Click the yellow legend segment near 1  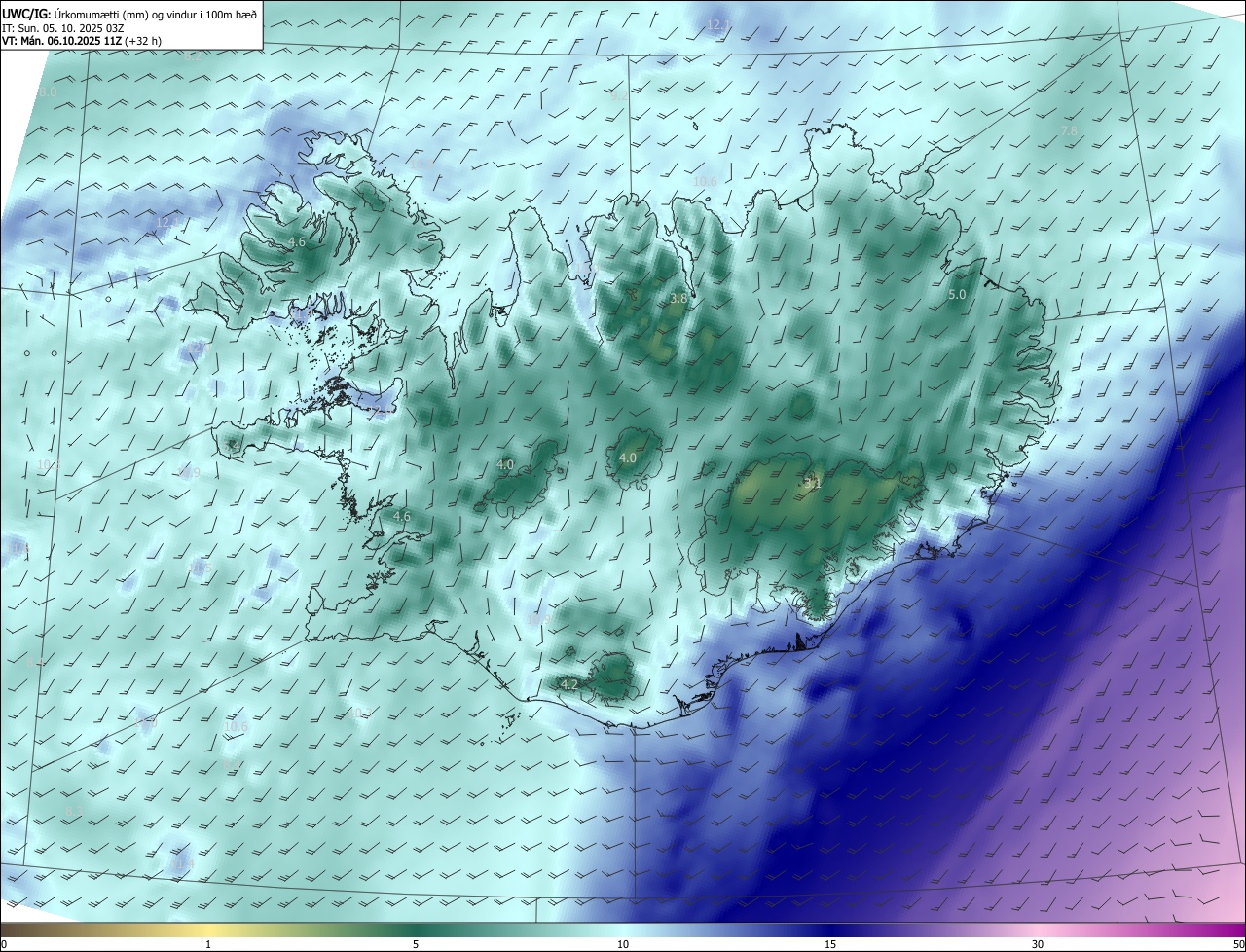[208, 931]
